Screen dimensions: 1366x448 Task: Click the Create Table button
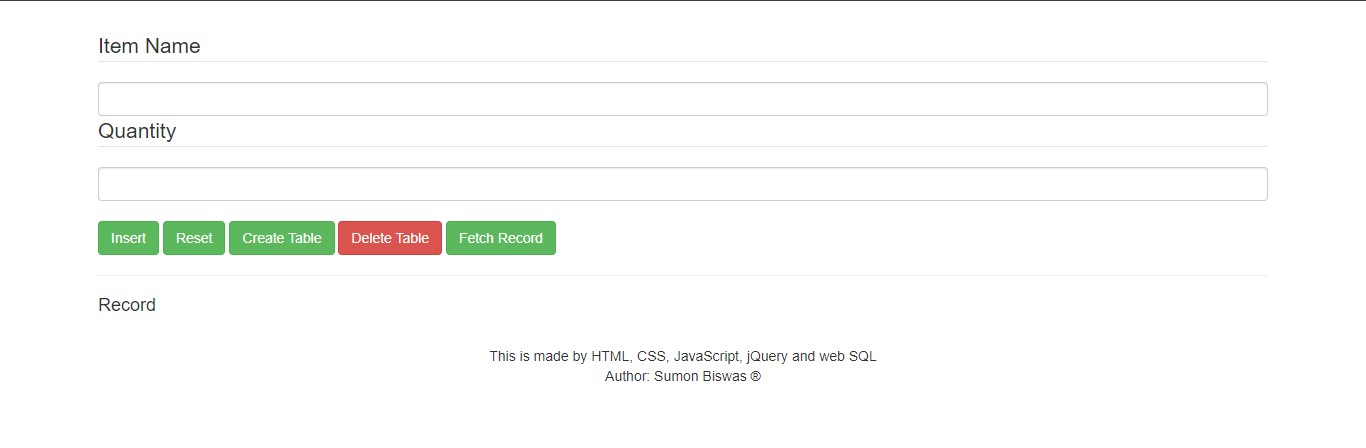[x=282, y=238]
